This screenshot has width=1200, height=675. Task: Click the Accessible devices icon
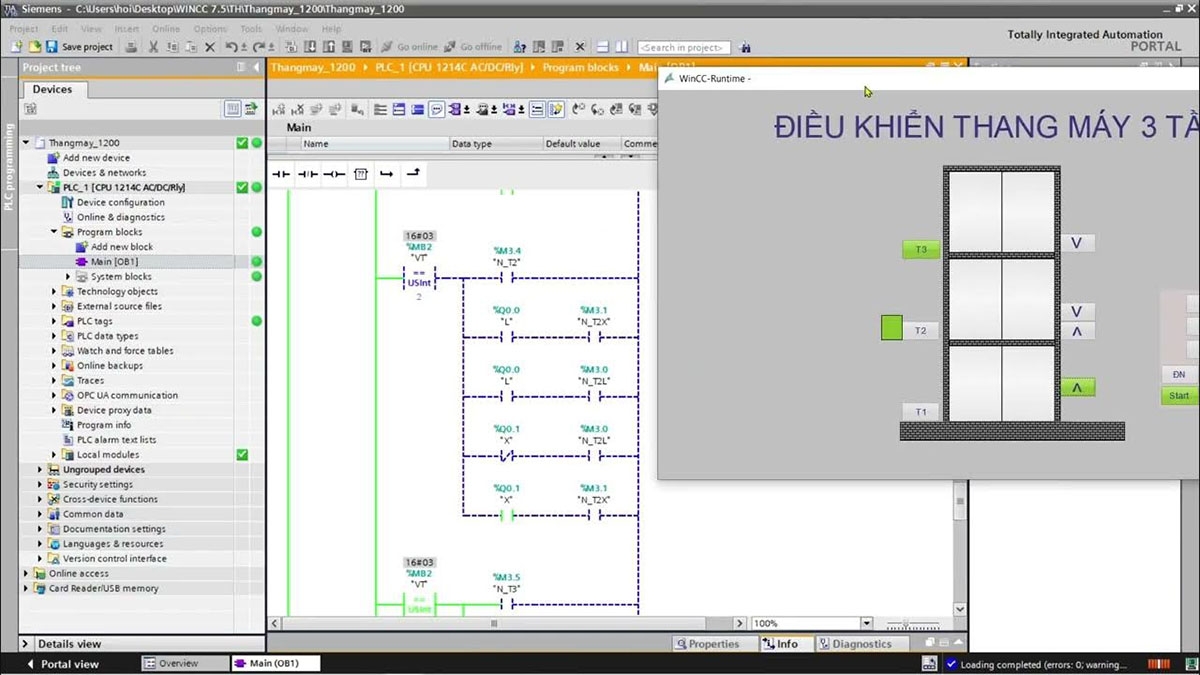coord(520,47)
